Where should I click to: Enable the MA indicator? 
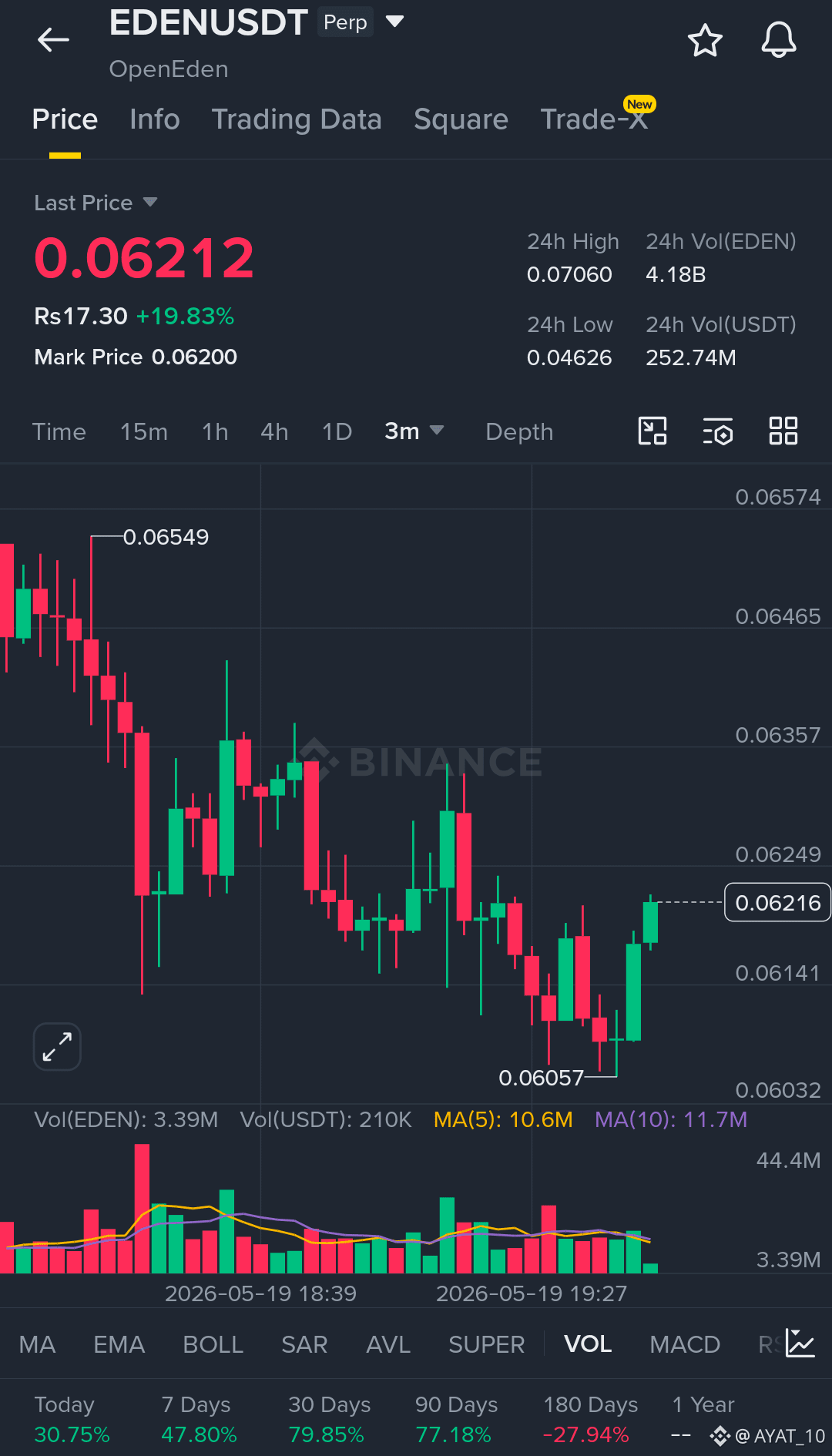(37, 1344)
